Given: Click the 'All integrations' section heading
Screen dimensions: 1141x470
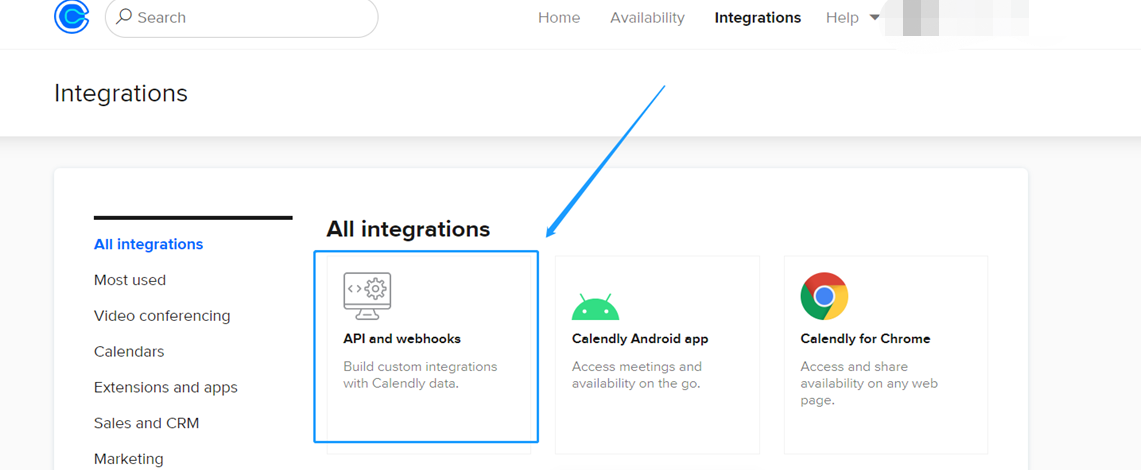Looking at the screenshot, I should pyautogui.click(x=408, y=229).
